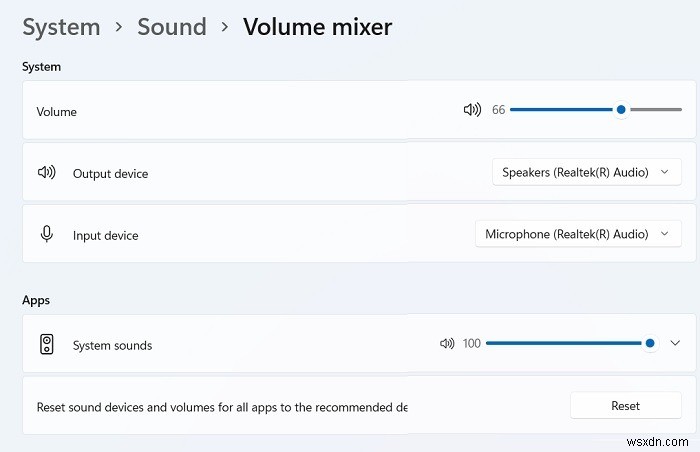Image resolution: width=700 pixels, height=452 pixels.
Task: Click the Reset sound devices description text
Action: click(222, 407)
